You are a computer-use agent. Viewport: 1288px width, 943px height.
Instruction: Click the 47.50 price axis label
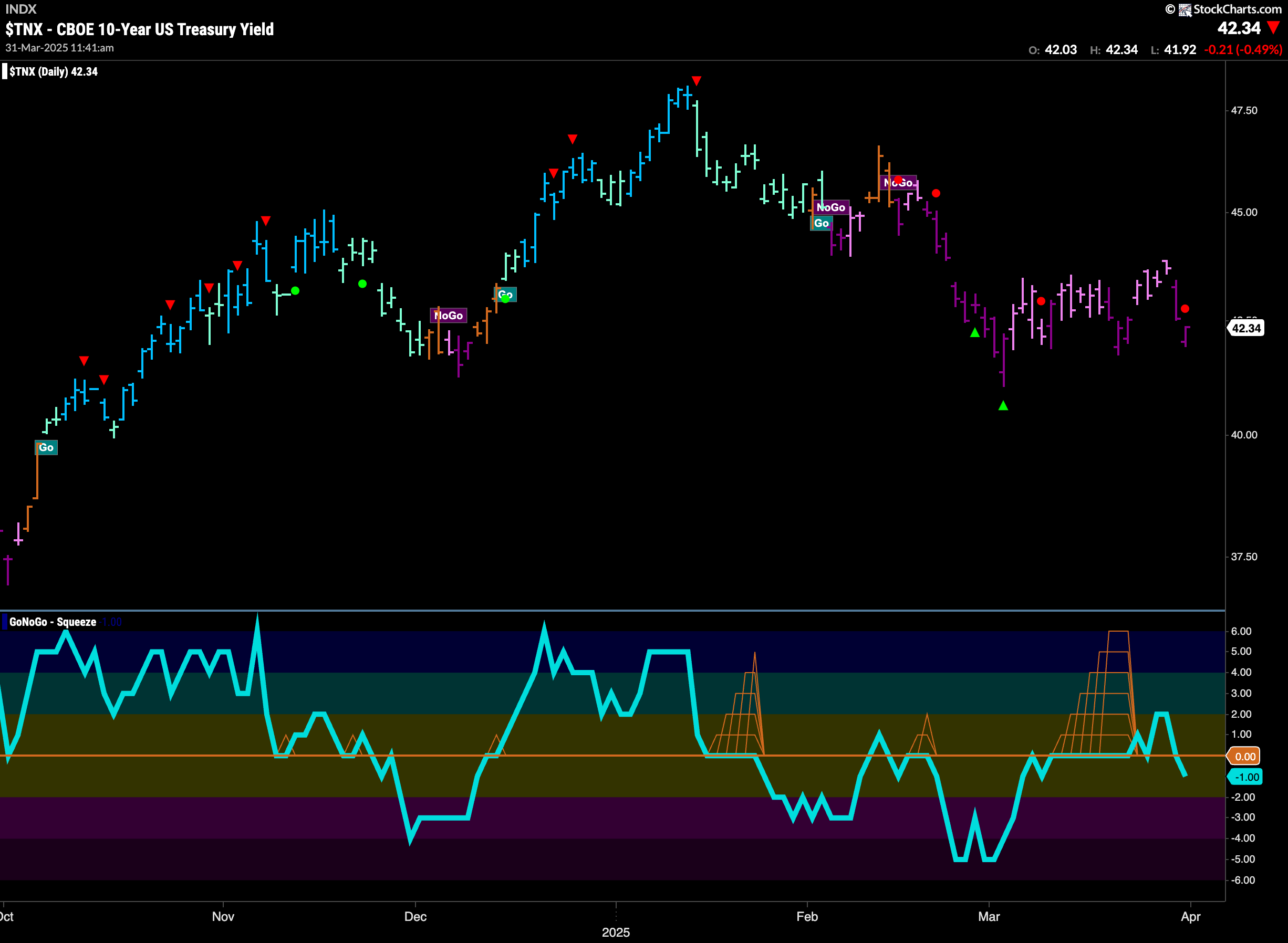1243,110
